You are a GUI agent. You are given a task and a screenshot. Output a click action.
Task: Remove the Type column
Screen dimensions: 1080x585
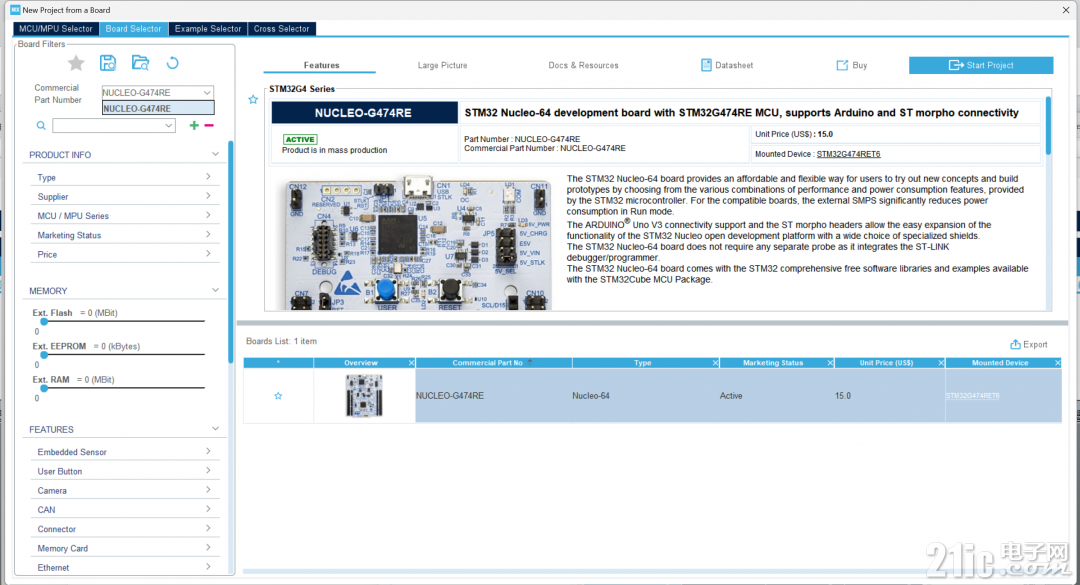click(x=715, y=363)
